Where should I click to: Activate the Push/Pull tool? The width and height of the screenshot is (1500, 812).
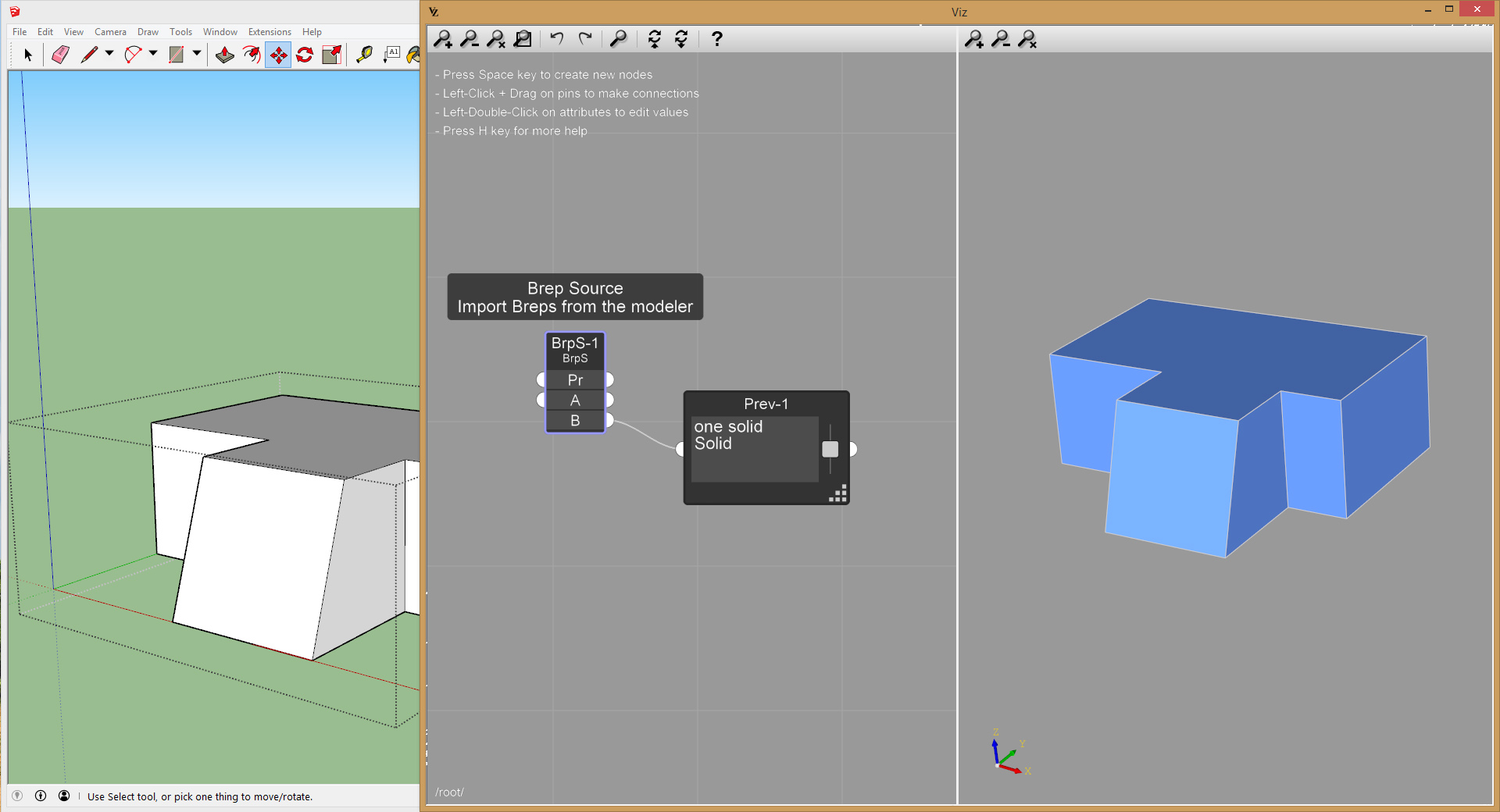pyautogui.click(x=225, y=55)
